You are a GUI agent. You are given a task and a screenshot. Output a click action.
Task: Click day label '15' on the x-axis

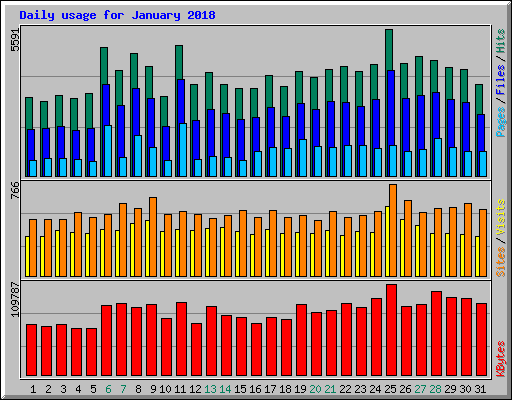[240, 389]
